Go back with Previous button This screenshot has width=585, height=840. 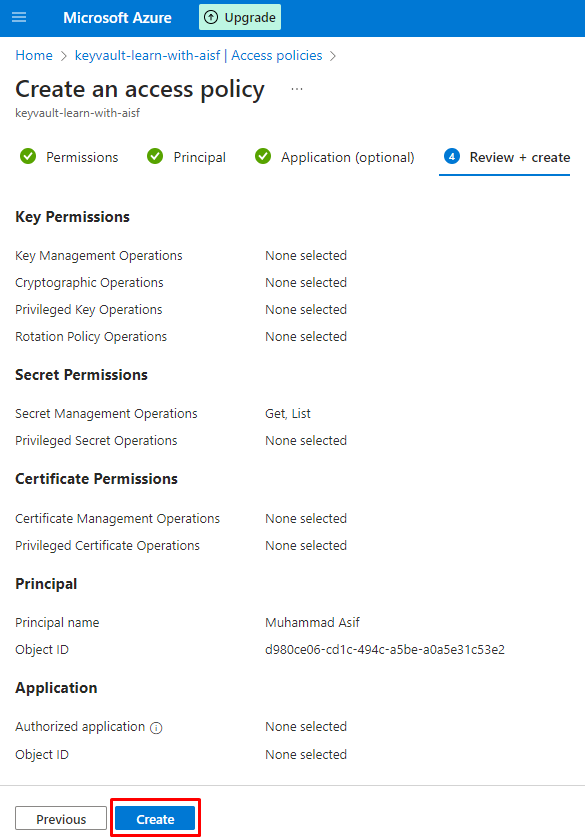(x=61, y=819)
